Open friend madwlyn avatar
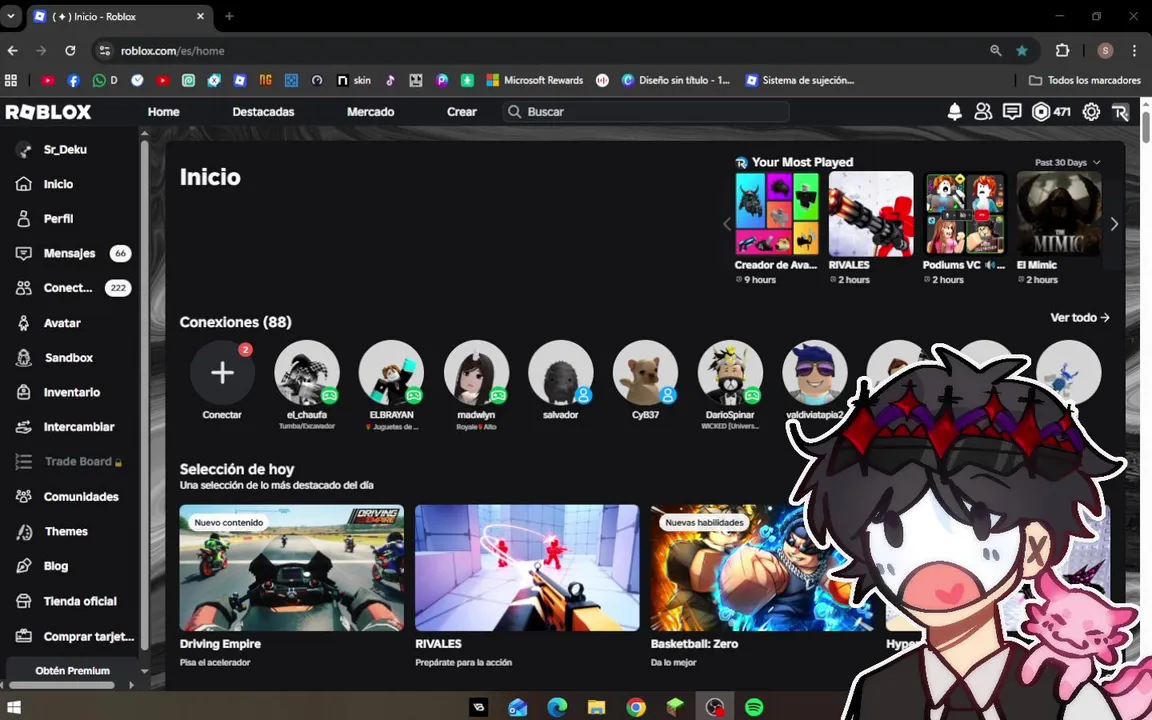 pos(476,372)
